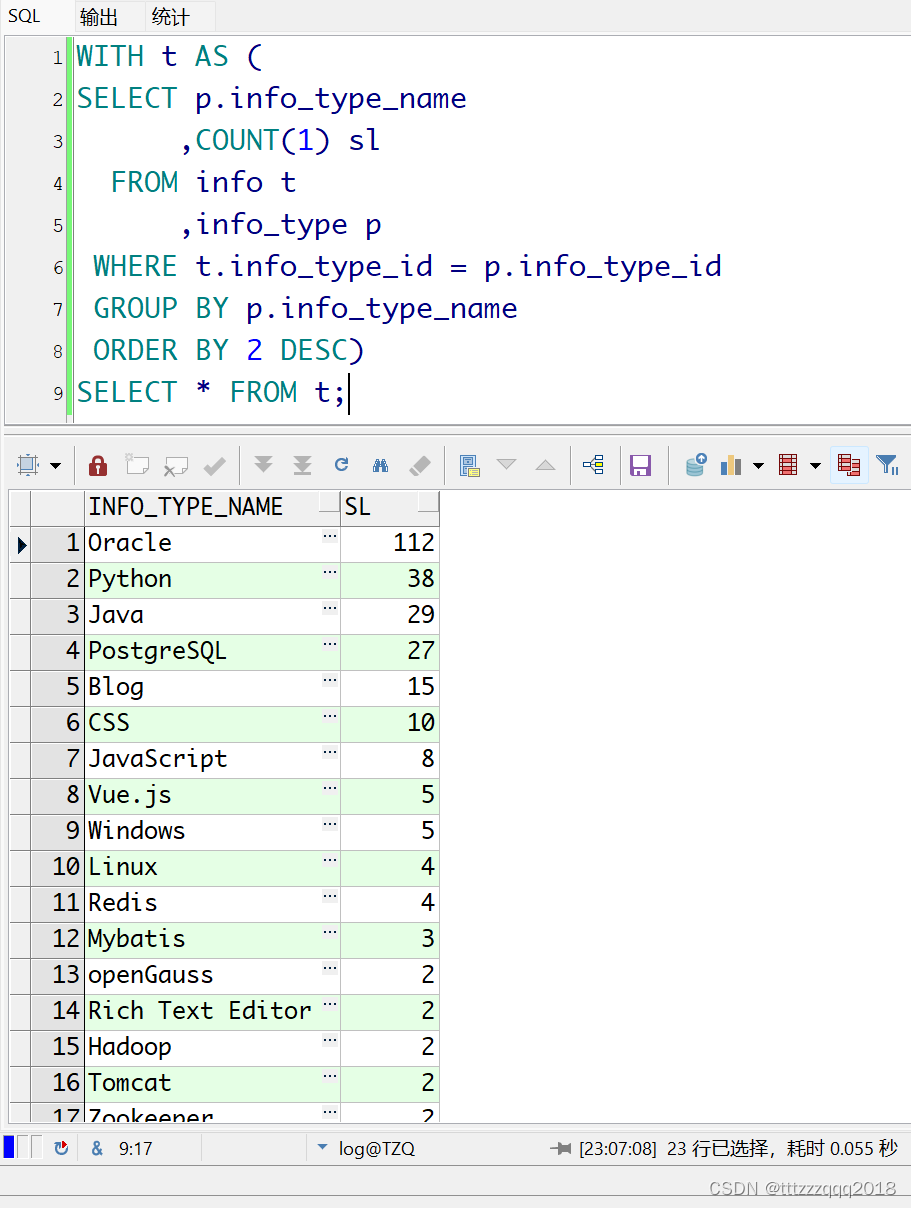Image resolution: width=911 pixels, height=1208 pixels.
Task: Click the post changes checkmark icon
Action: [214, 465]
